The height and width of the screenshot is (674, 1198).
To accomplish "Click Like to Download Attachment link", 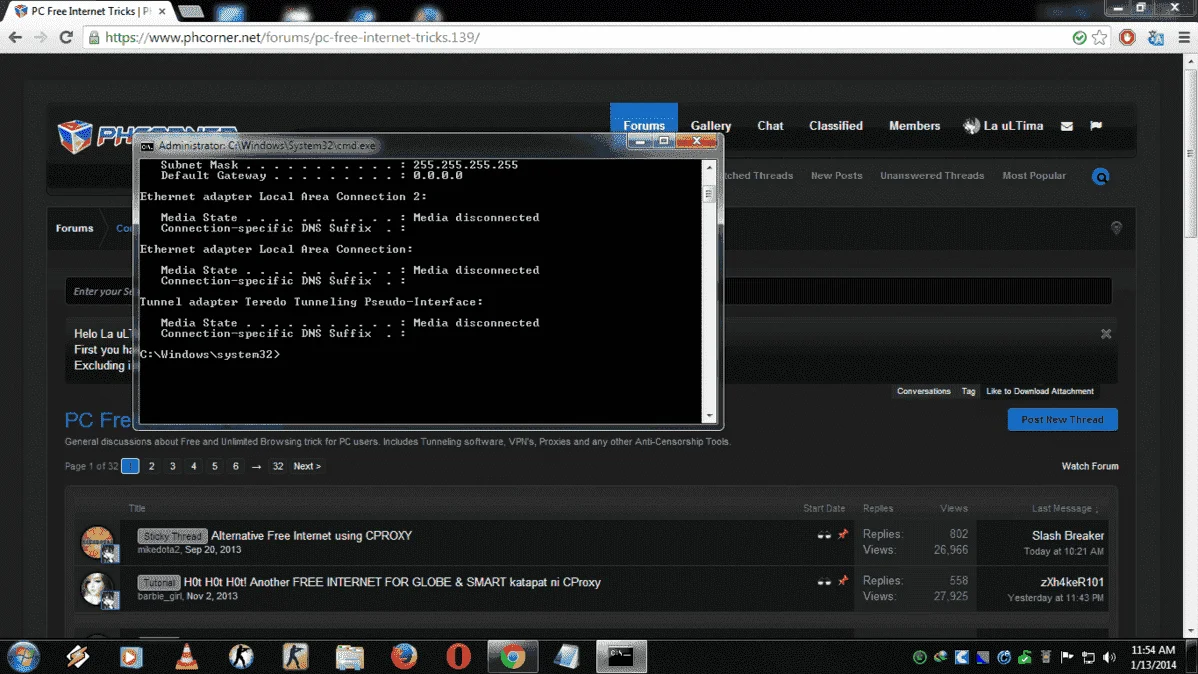I will pos(1039,391).
